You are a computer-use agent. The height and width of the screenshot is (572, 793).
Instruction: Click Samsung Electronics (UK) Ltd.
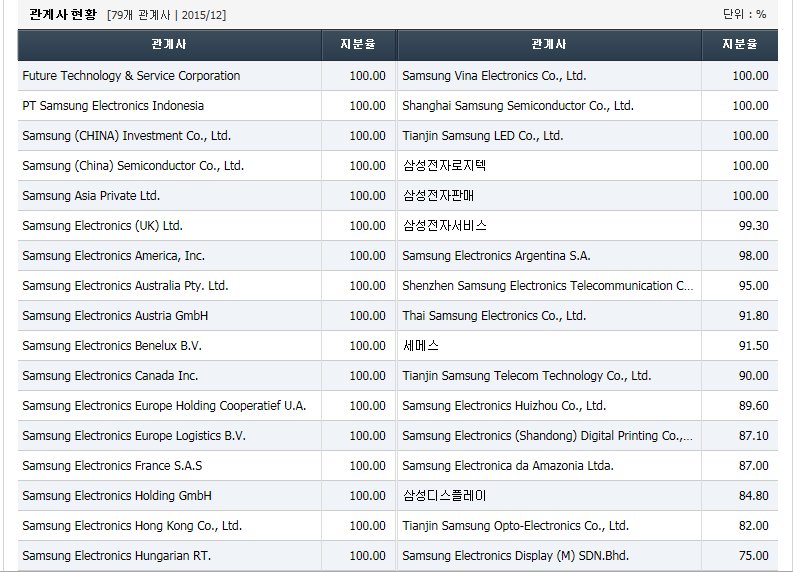tap(102, 226)
